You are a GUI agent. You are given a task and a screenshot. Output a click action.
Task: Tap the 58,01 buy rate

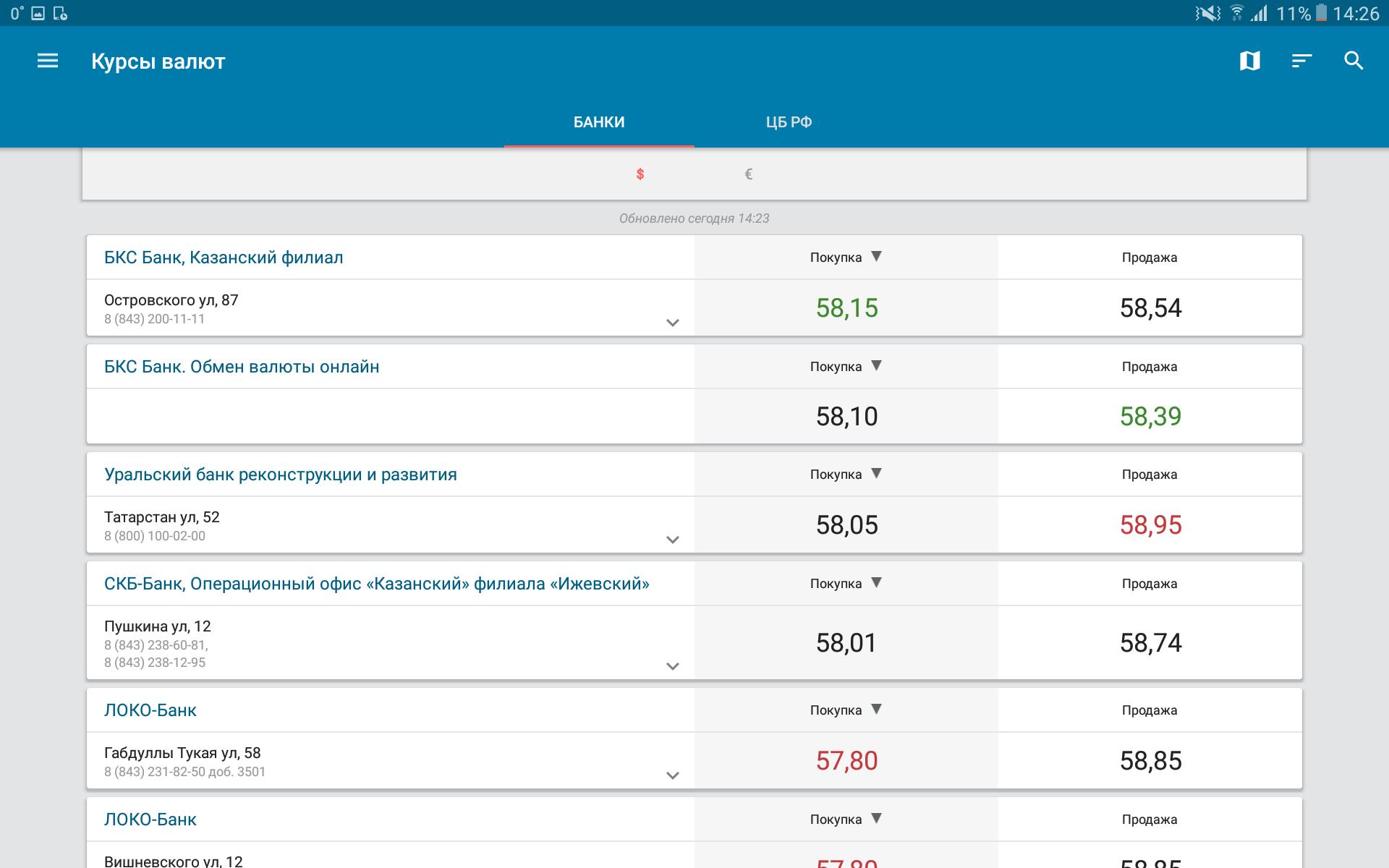pos(846,643)
